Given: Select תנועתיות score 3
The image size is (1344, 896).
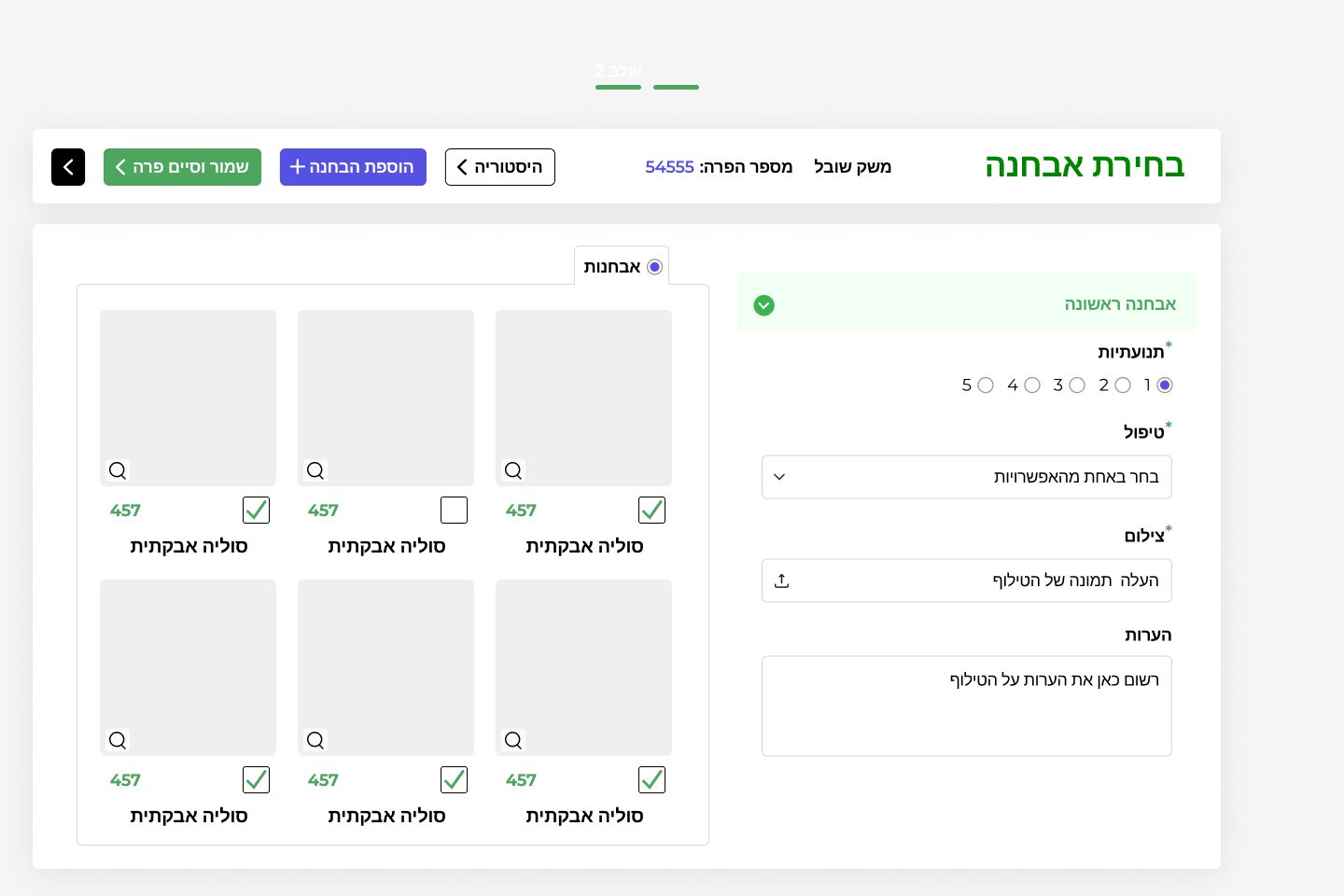Looking at the screenshot, I should [x=1077, y=385].
